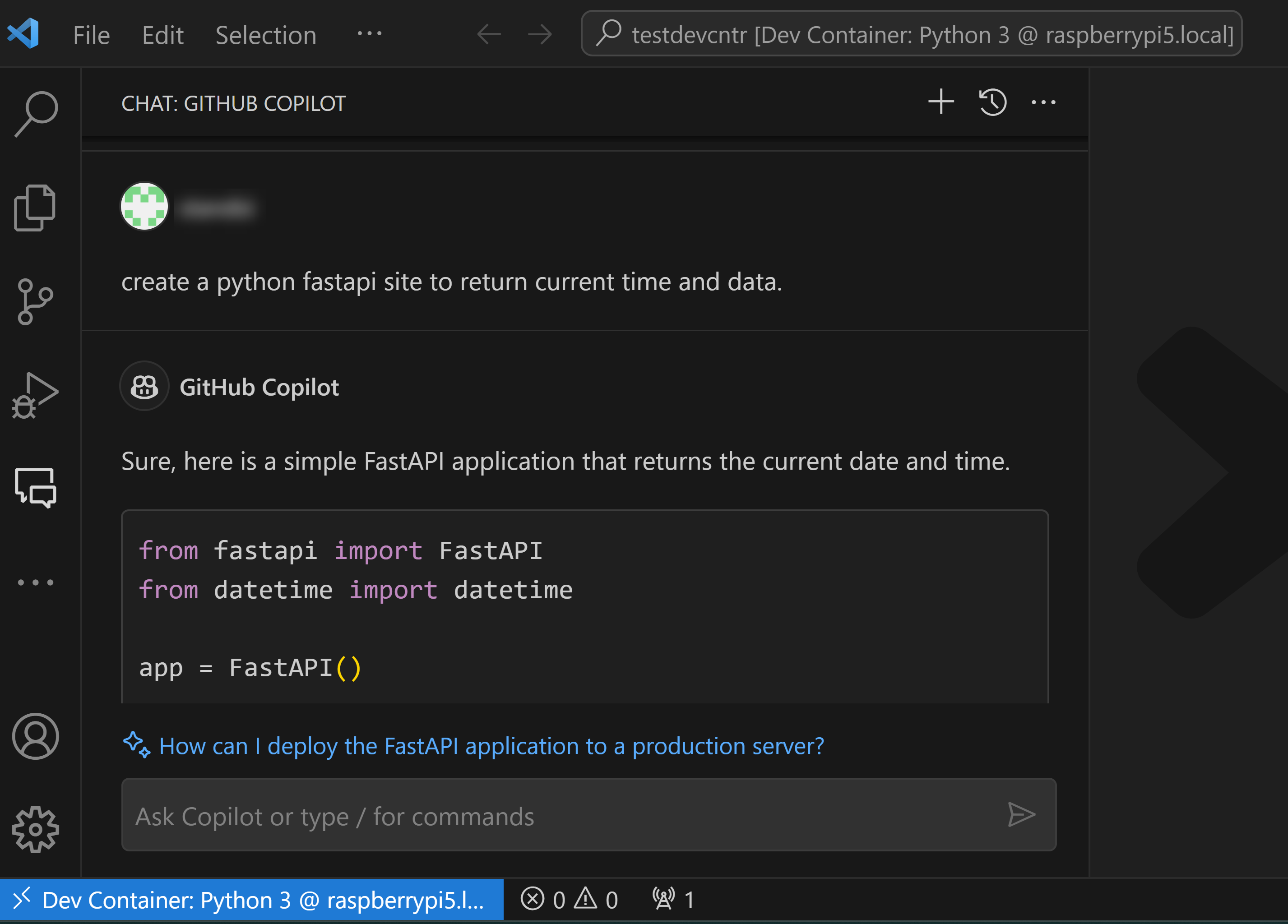This screenshot has width=1288, height=924.
Task: Open the Search view in activity bar
Action: point(36,114)
